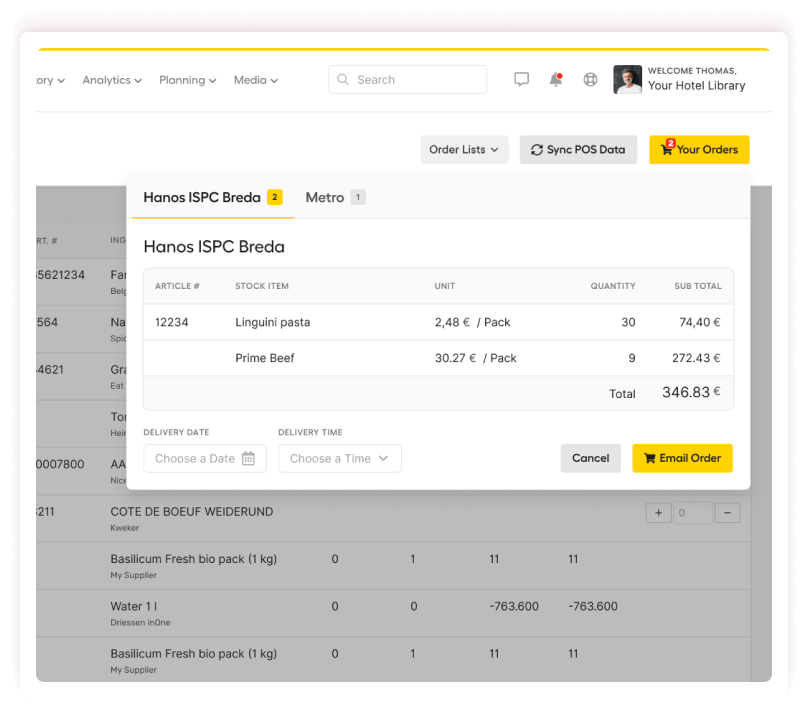Open the chat messages icon
The image size is (808, 706).
coord(521,79)
